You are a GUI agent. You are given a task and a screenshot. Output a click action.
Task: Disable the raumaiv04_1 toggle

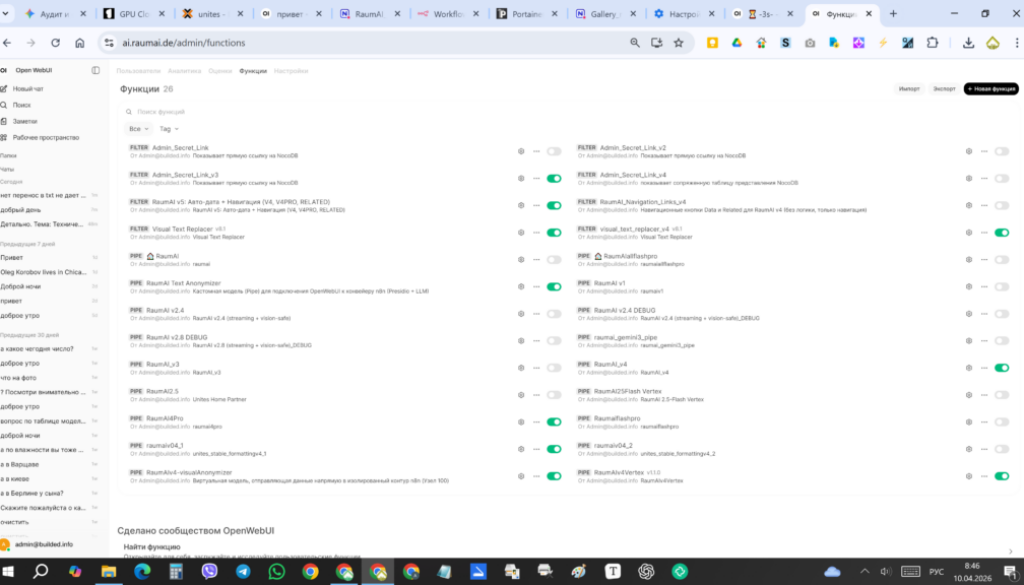pos(554,449)
